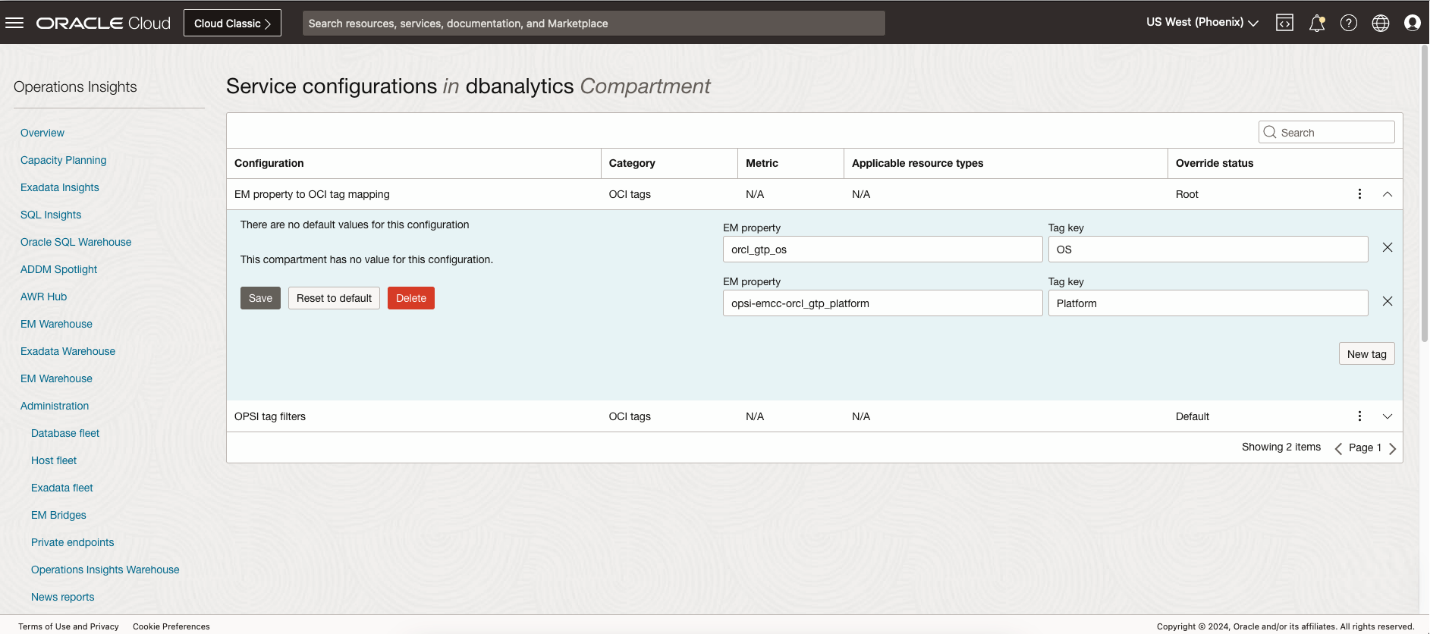
Task: Open Overview in the sidebar
Action: (x=42, y=133)
